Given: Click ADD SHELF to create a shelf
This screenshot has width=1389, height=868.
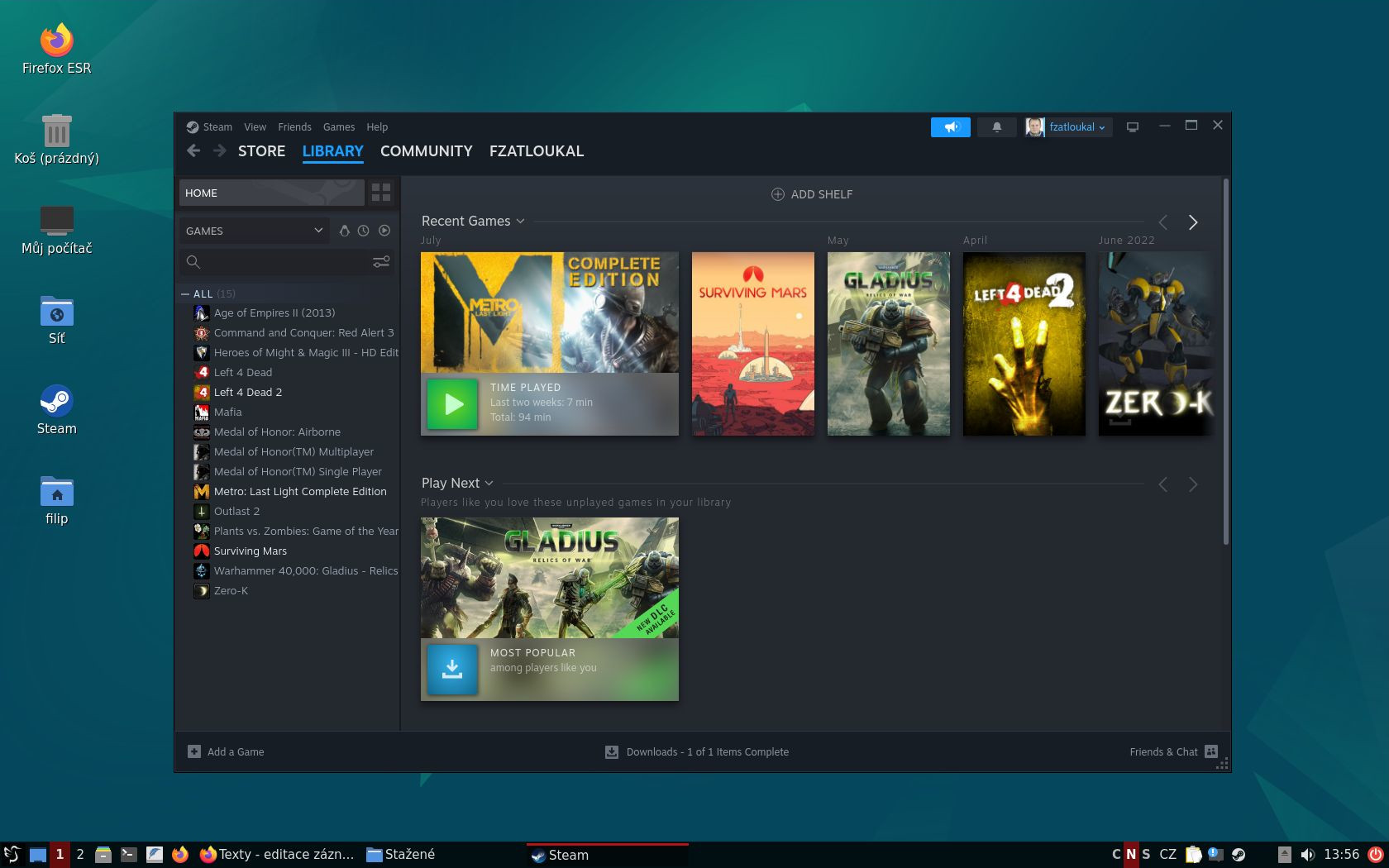Looking at the screenshot, I should tap(811, 193).
